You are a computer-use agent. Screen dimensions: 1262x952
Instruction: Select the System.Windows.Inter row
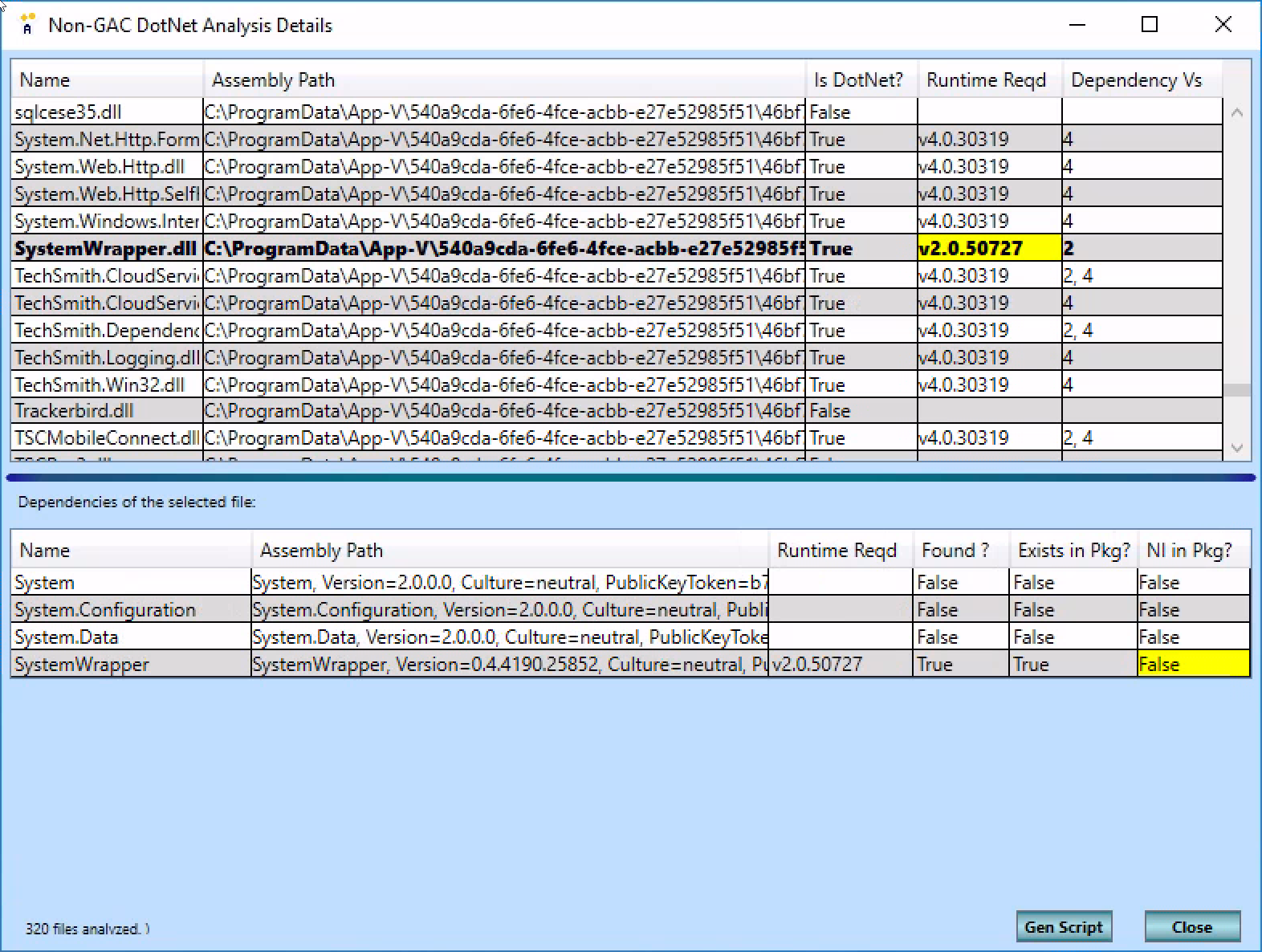(x=617, y=222)
